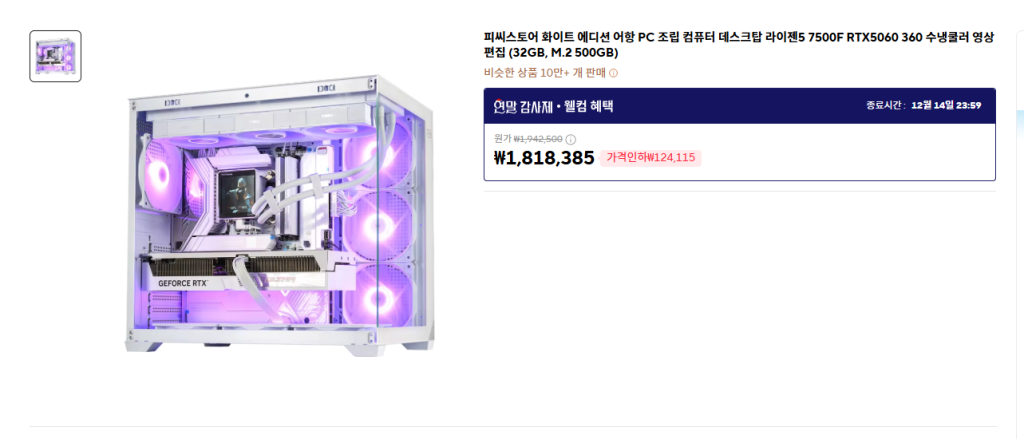Click the top side fan on the PC's right panel
The width and height of the screenshot is (1024, 439).
click(377, 155)
